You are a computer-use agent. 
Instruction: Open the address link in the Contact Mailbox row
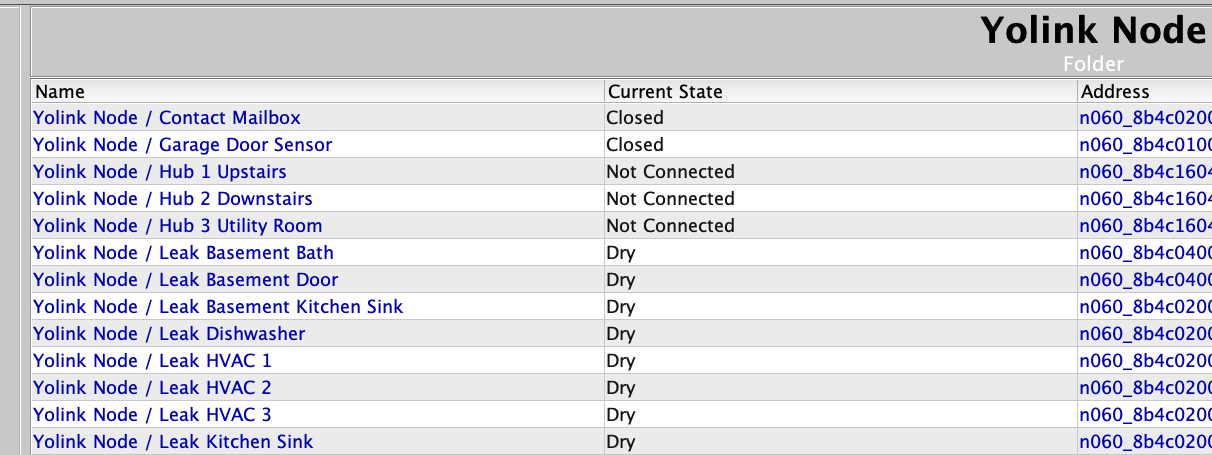point(1145,118)
